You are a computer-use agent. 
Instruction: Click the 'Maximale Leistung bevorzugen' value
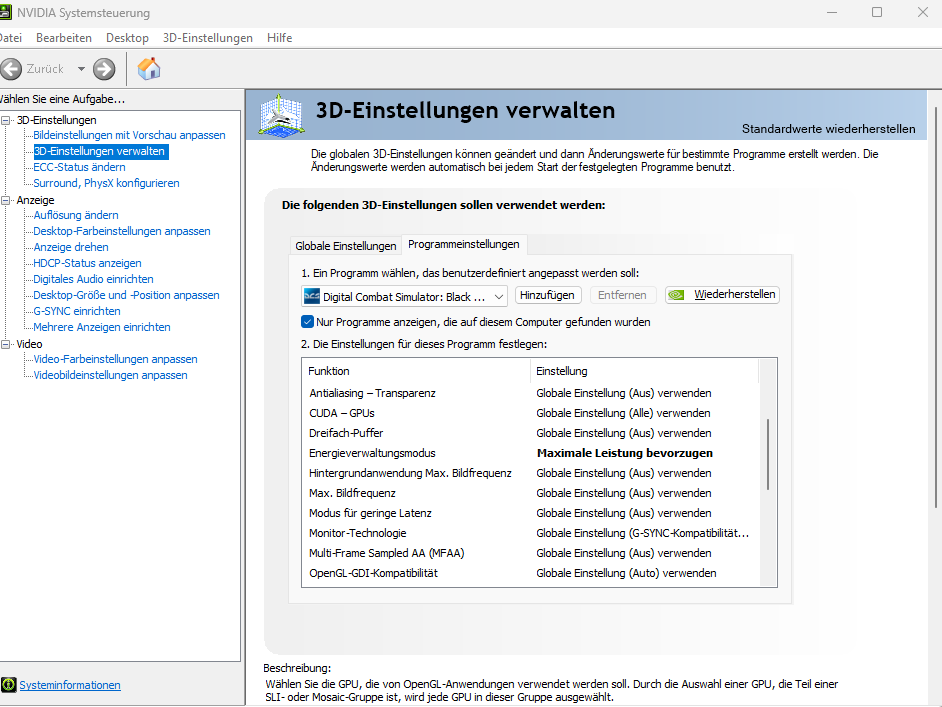(x=625, y=453)
